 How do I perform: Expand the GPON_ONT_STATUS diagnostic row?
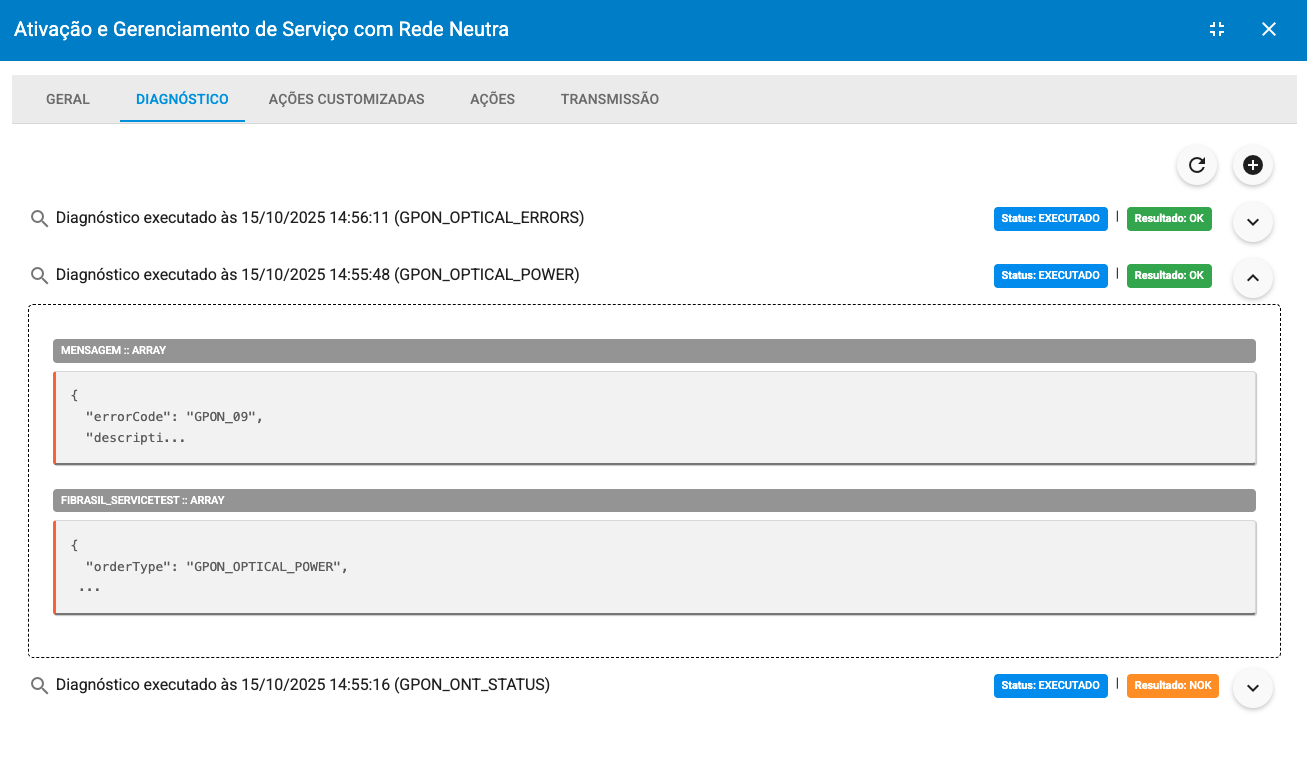click(x=1252, y=688)
